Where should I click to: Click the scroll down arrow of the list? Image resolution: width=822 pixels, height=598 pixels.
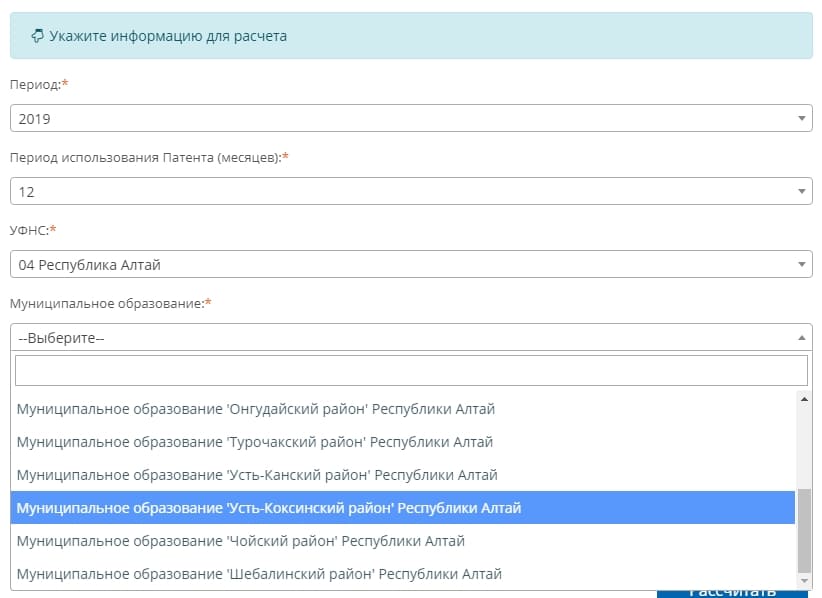click(804, 581)
